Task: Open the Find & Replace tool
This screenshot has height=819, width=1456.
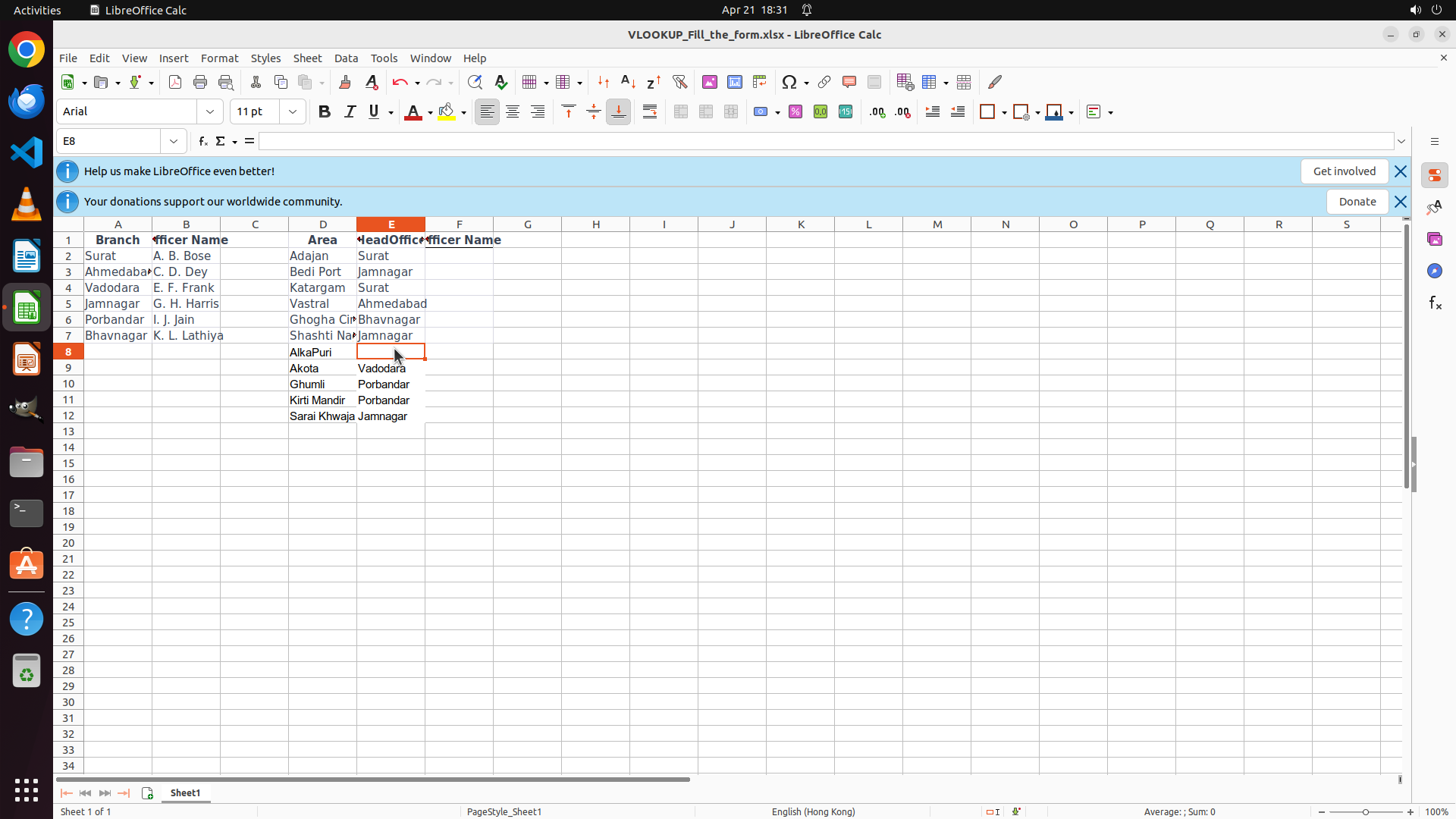Action: [x=475, y=82]
